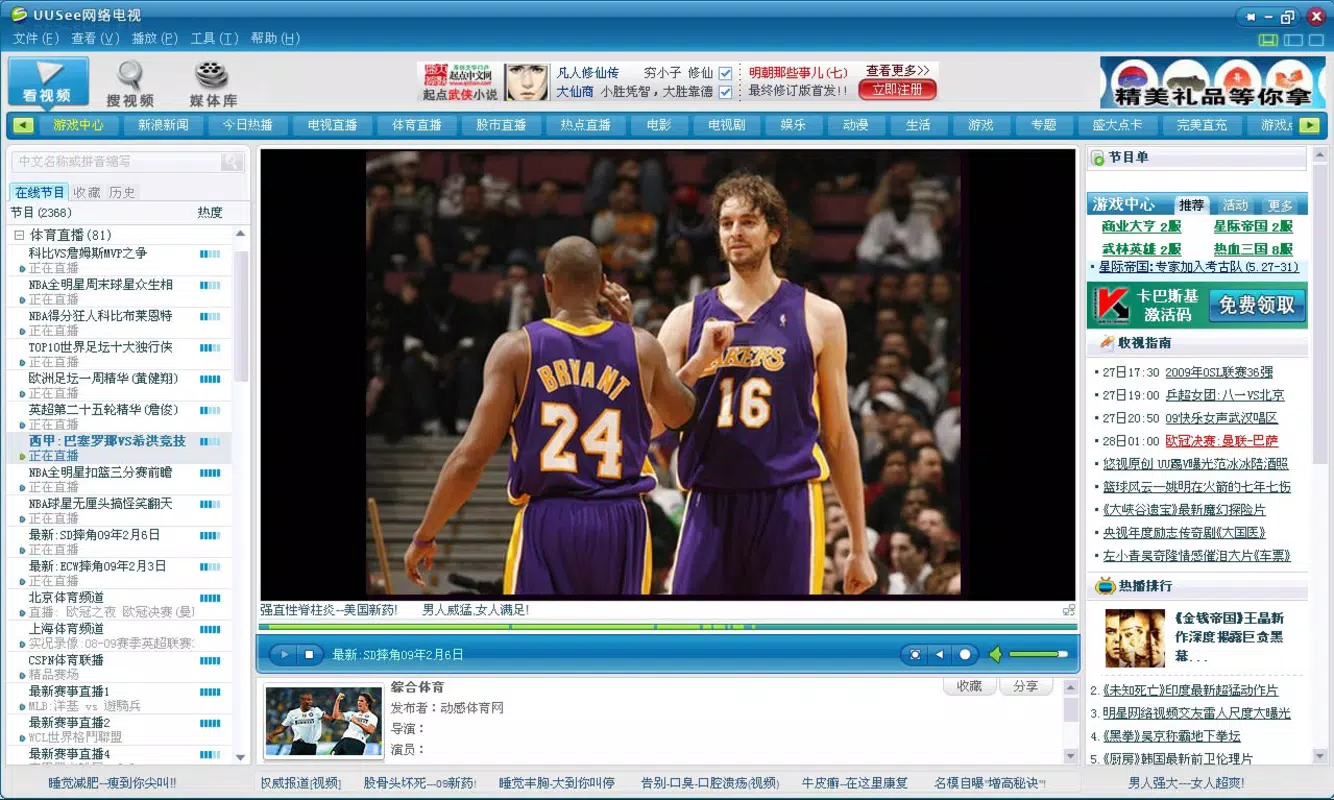
Task: Click the 金钱帝国 movie thumbnail
Action: pyautogui.click(x=1135, y=638)
